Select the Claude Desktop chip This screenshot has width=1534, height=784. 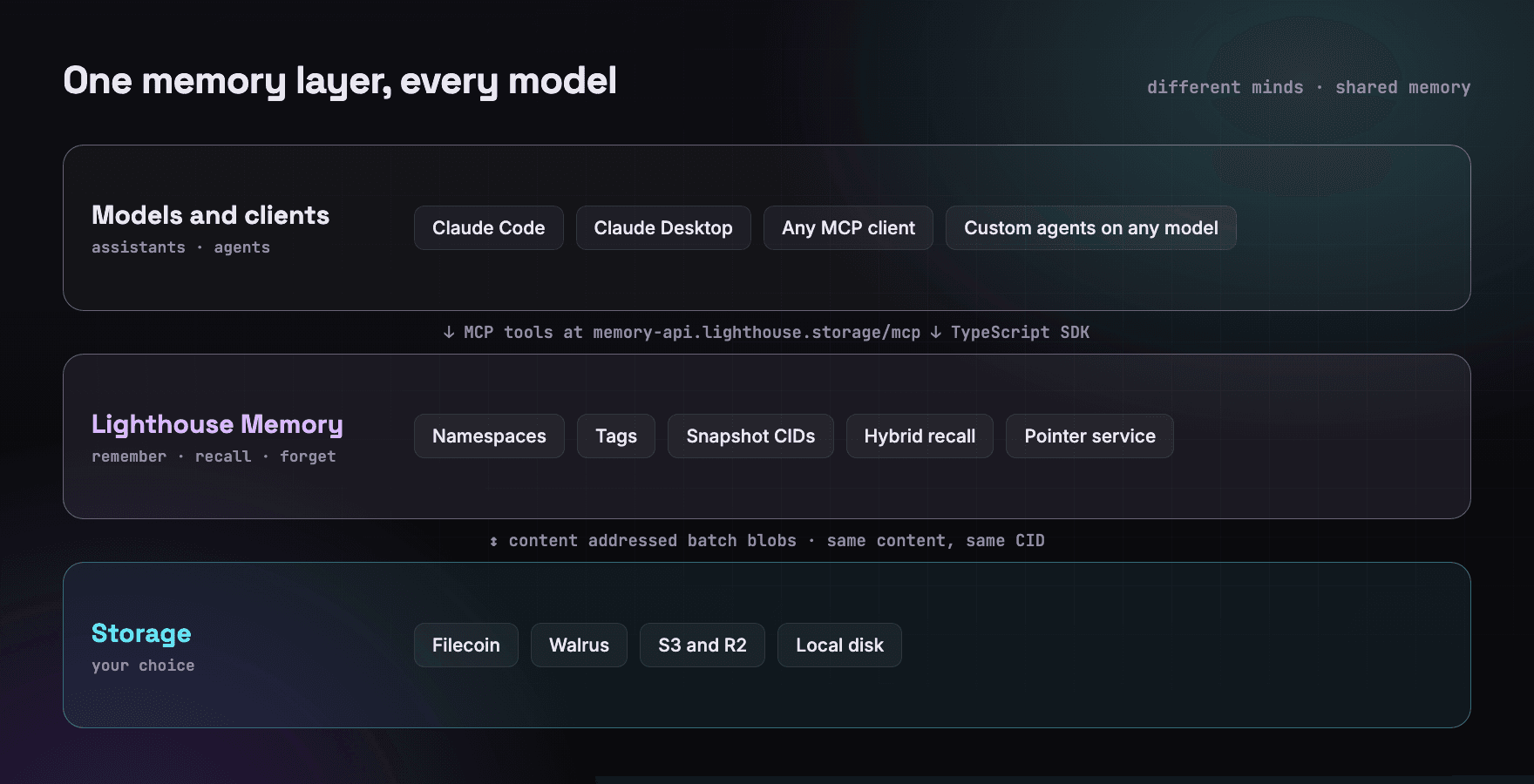click(x=663, y=228)
